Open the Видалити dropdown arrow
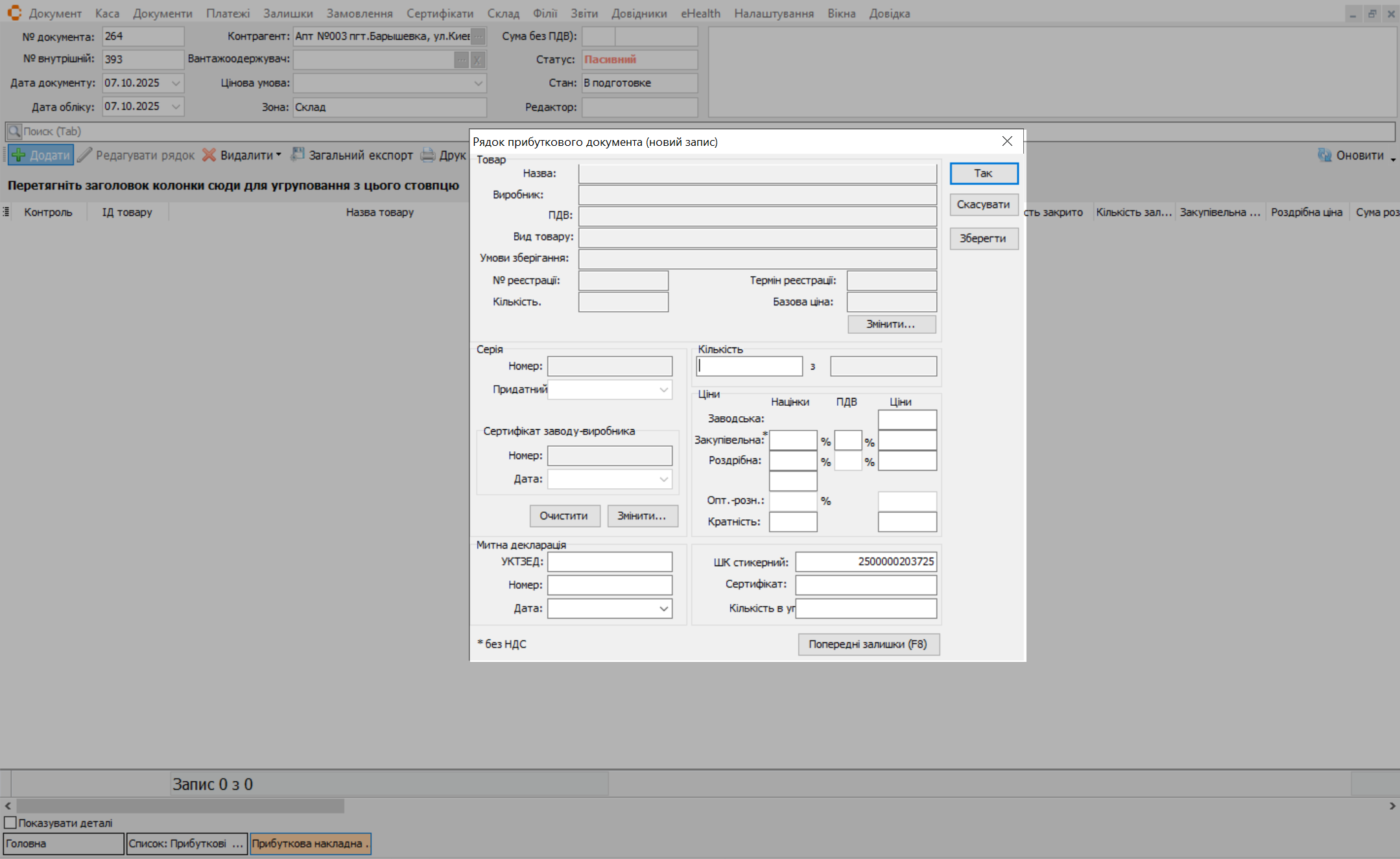Viewport: 1400px width, 859px height. [x=279, y=155]
